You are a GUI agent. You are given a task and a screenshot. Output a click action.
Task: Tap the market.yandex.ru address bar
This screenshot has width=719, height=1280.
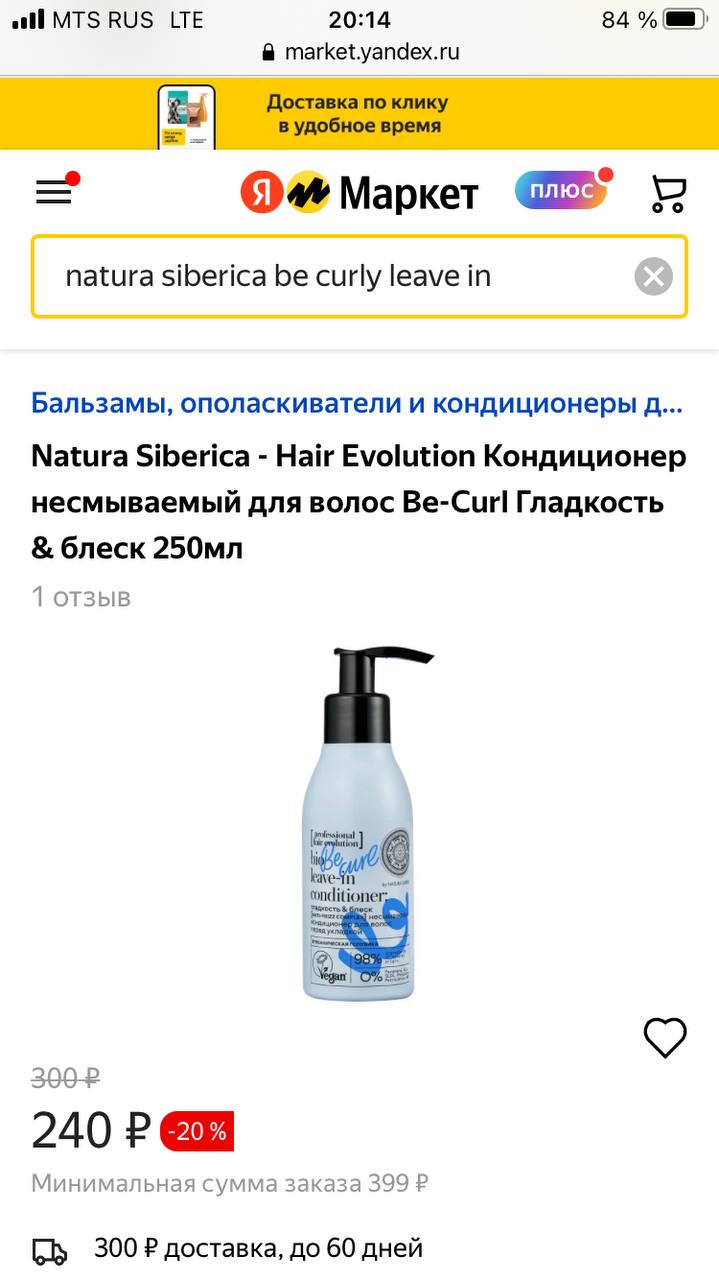360,52
